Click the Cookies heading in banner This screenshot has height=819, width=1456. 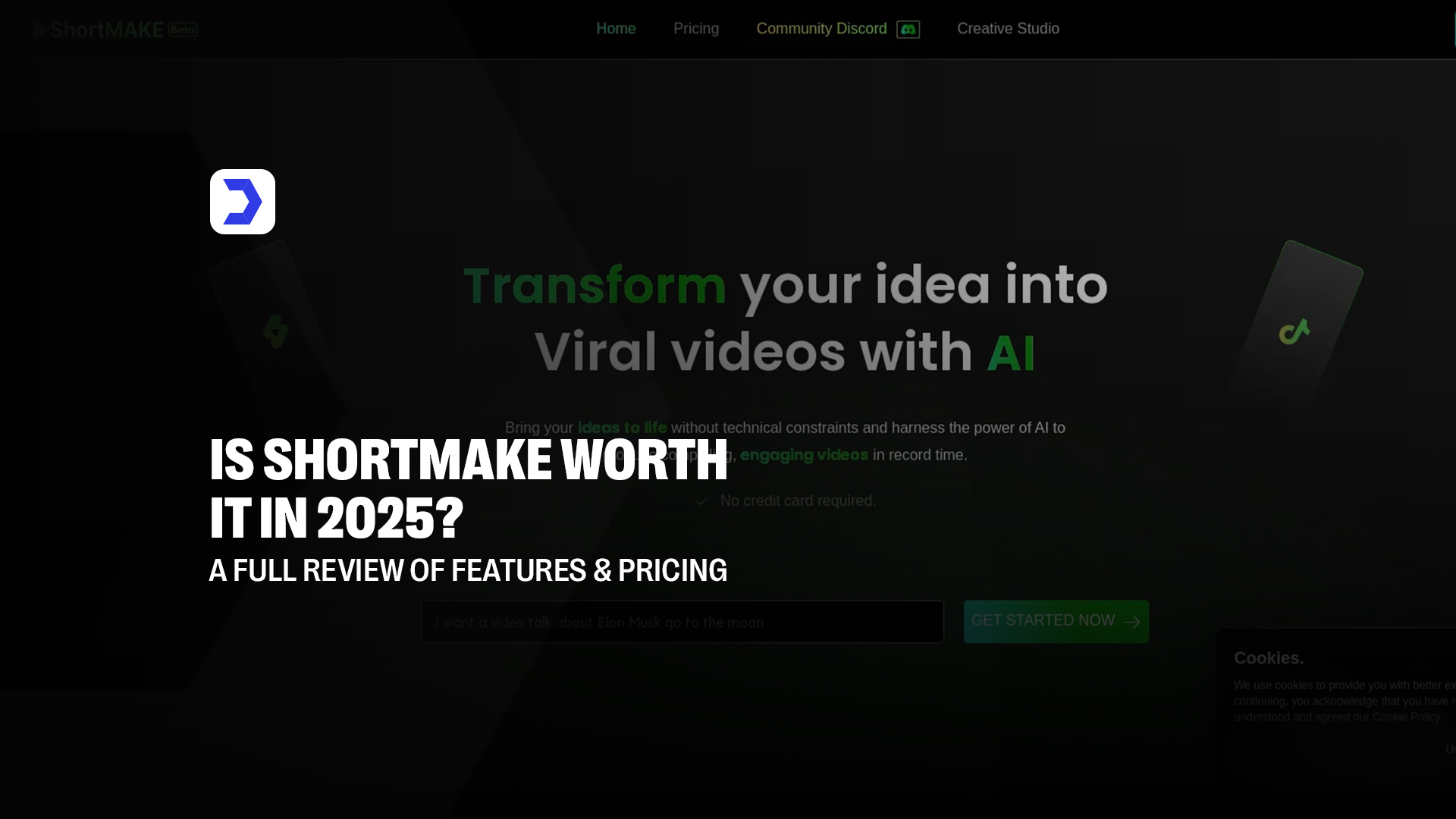pyautogui.click(x=1269, y=658)
